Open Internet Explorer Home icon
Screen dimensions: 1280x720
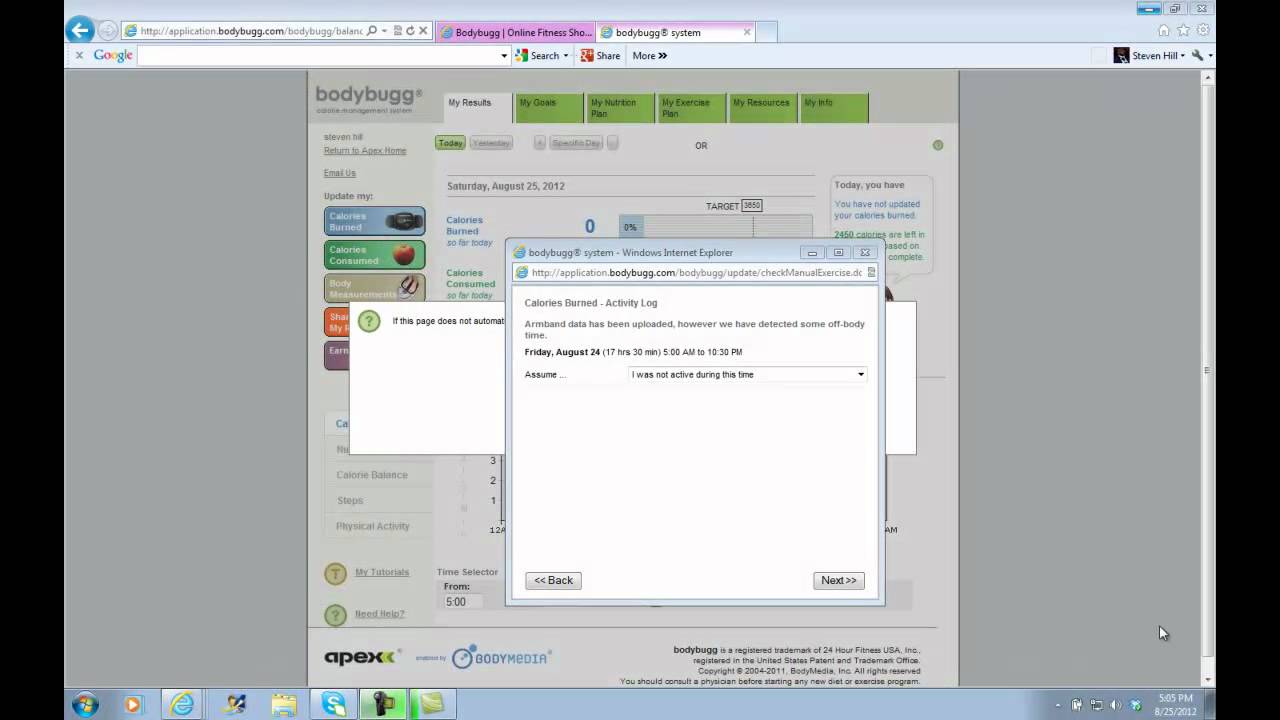[1163, 31]
